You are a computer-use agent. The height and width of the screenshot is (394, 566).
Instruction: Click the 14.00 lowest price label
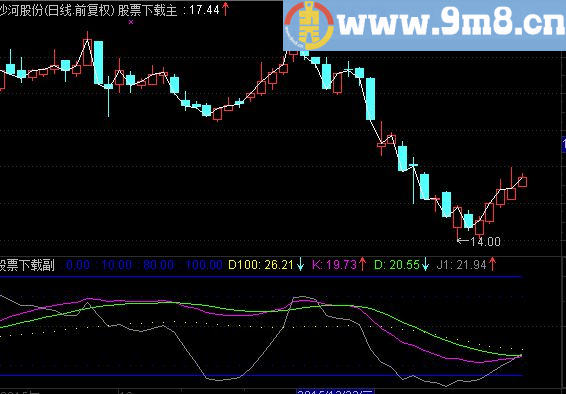click(486, 242)
